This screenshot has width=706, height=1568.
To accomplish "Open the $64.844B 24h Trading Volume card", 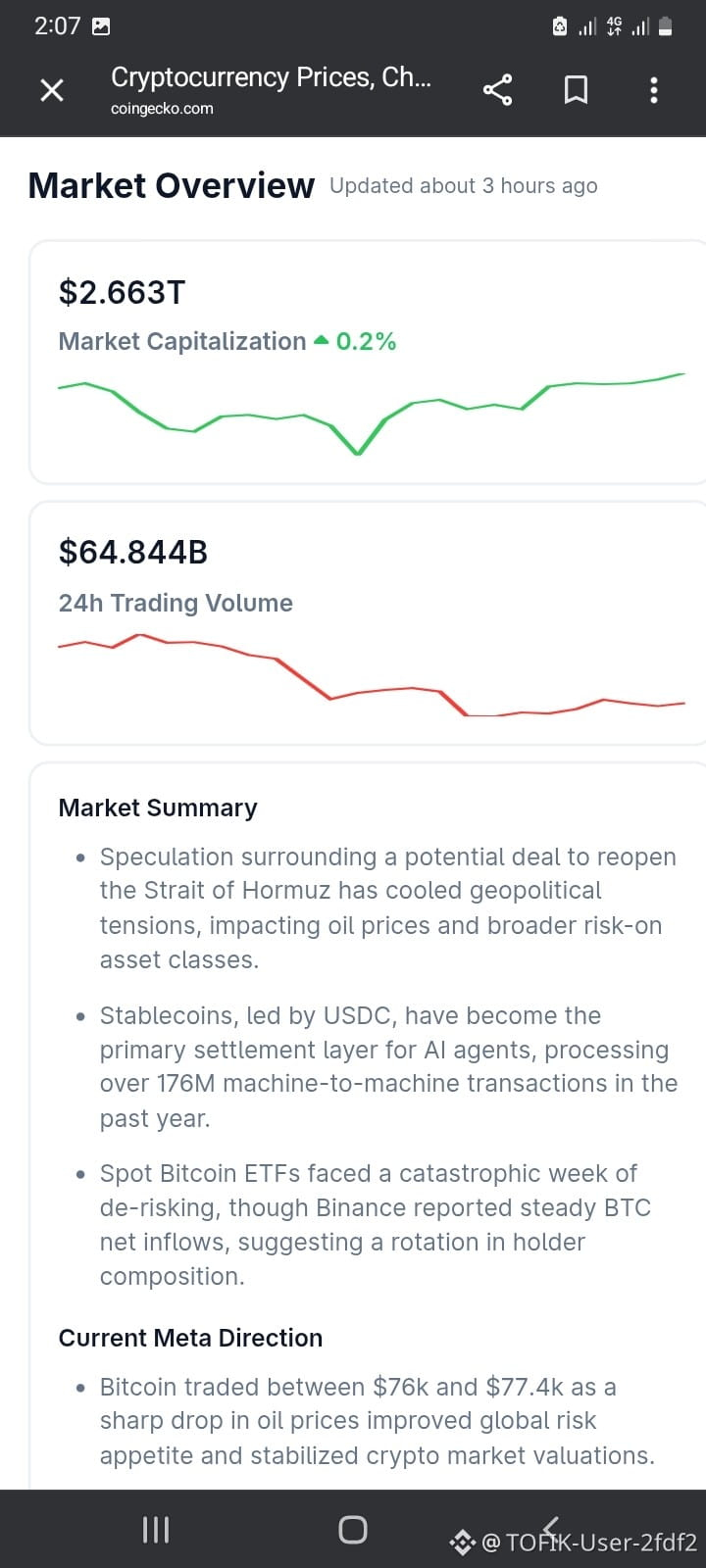I will point(368,623).
